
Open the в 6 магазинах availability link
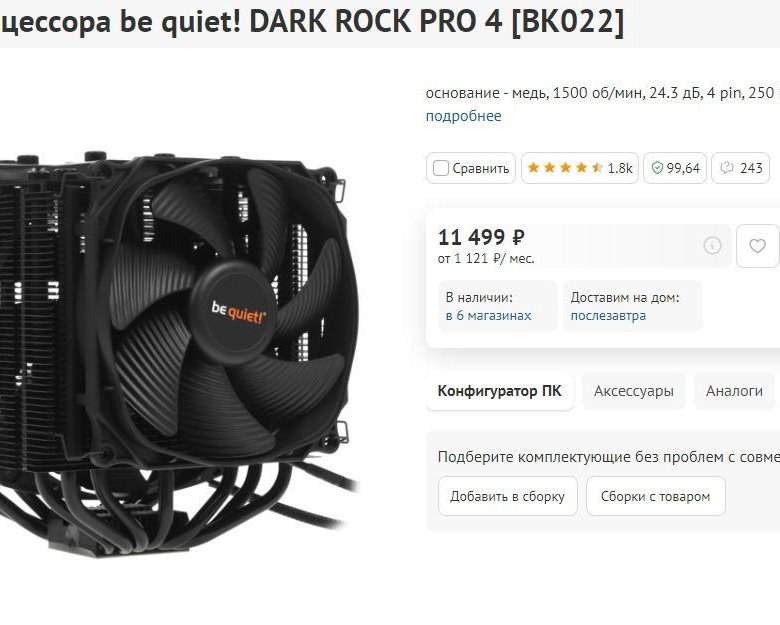click(x=488, y=315)
